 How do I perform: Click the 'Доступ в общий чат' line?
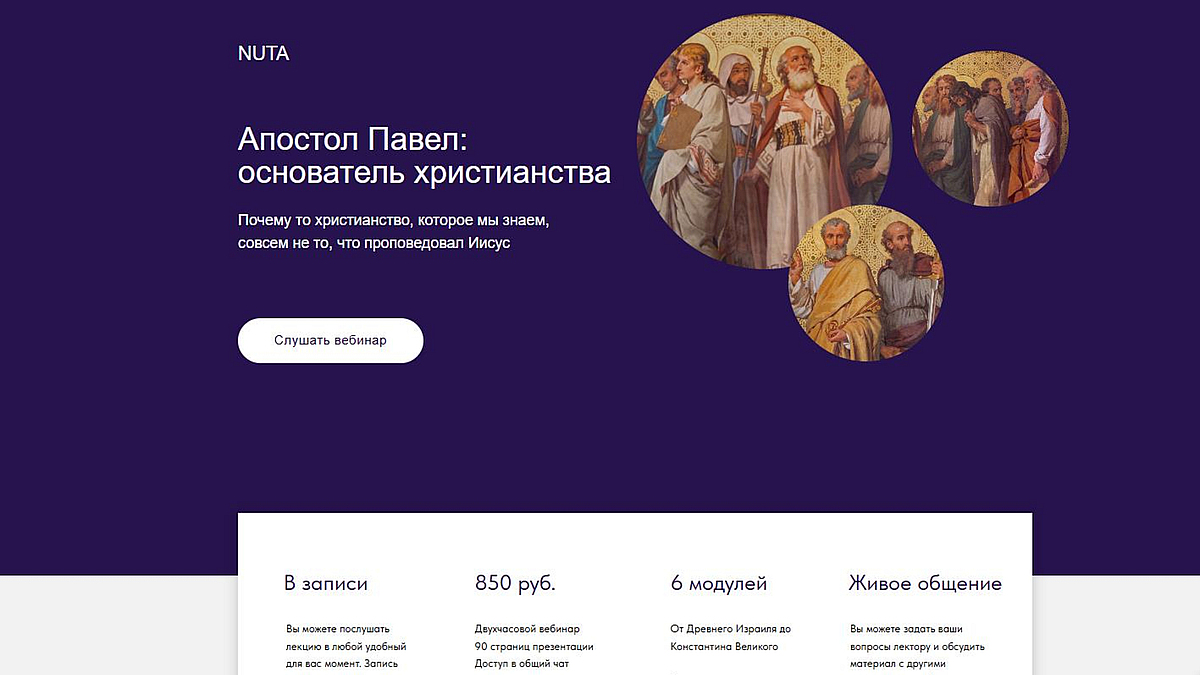click(x=522, y=663)
